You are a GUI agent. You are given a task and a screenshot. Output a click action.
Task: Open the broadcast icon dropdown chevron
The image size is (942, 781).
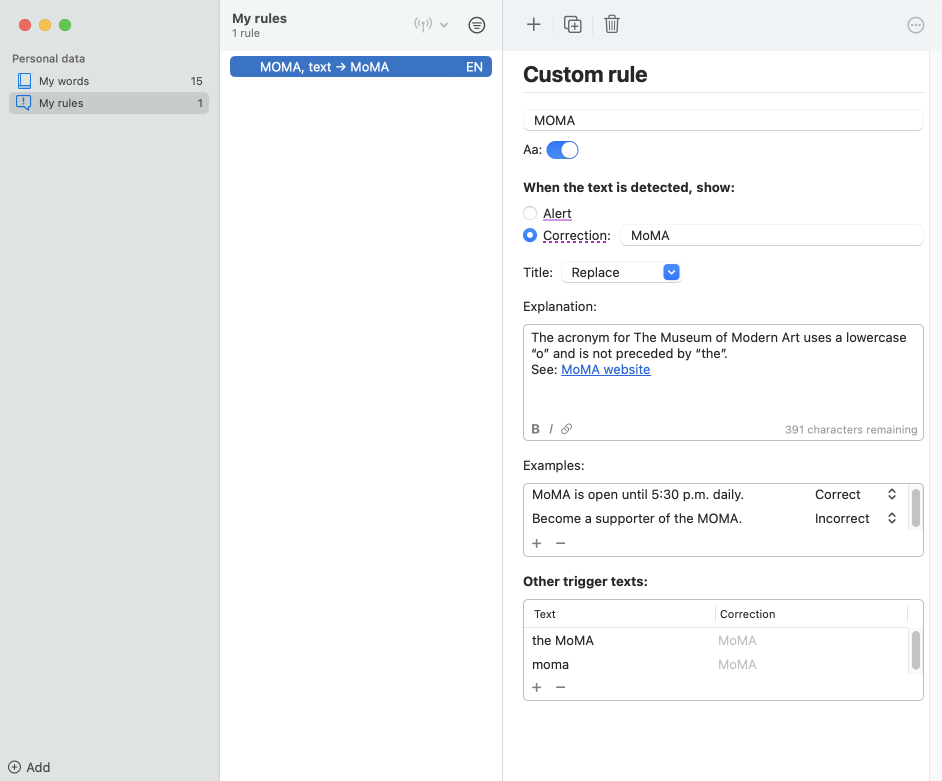pos(444,25)
